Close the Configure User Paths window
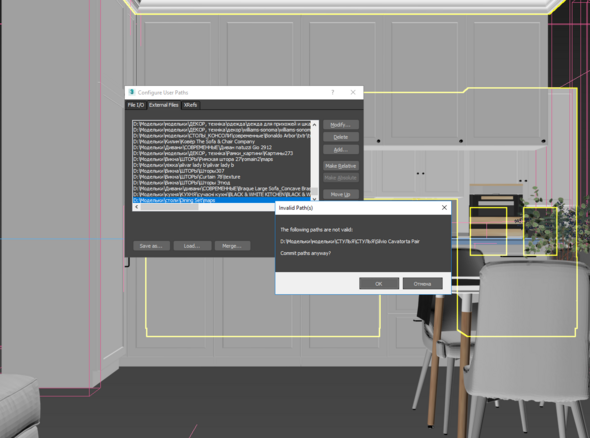This screenshot has height=438, width=590. [x=353, y=92]
